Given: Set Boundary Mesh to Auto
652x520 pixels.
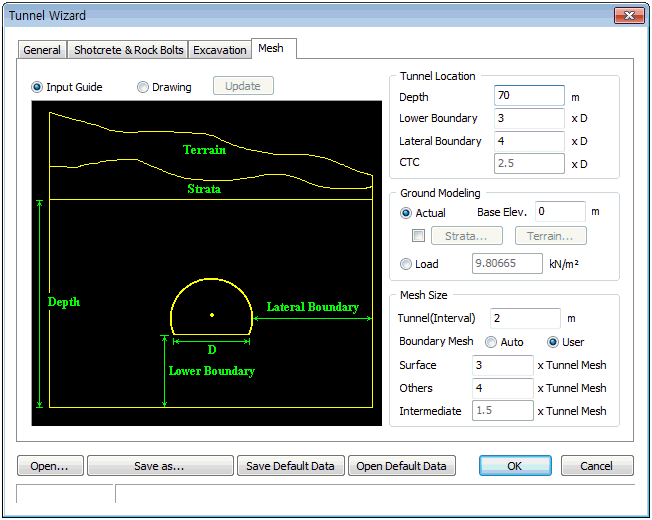Looking at the screenshot, I should point(491,342).
